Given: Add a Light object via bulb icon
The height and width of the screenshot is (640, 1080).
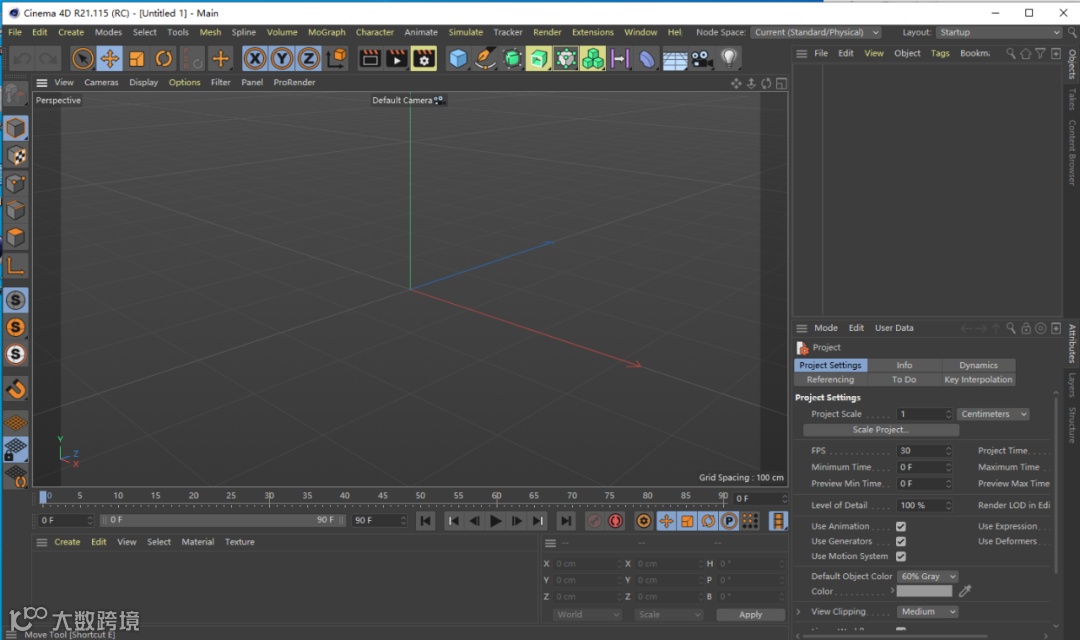Looking at the screenshot, I should pyautogui.click(x=729, y=59).
